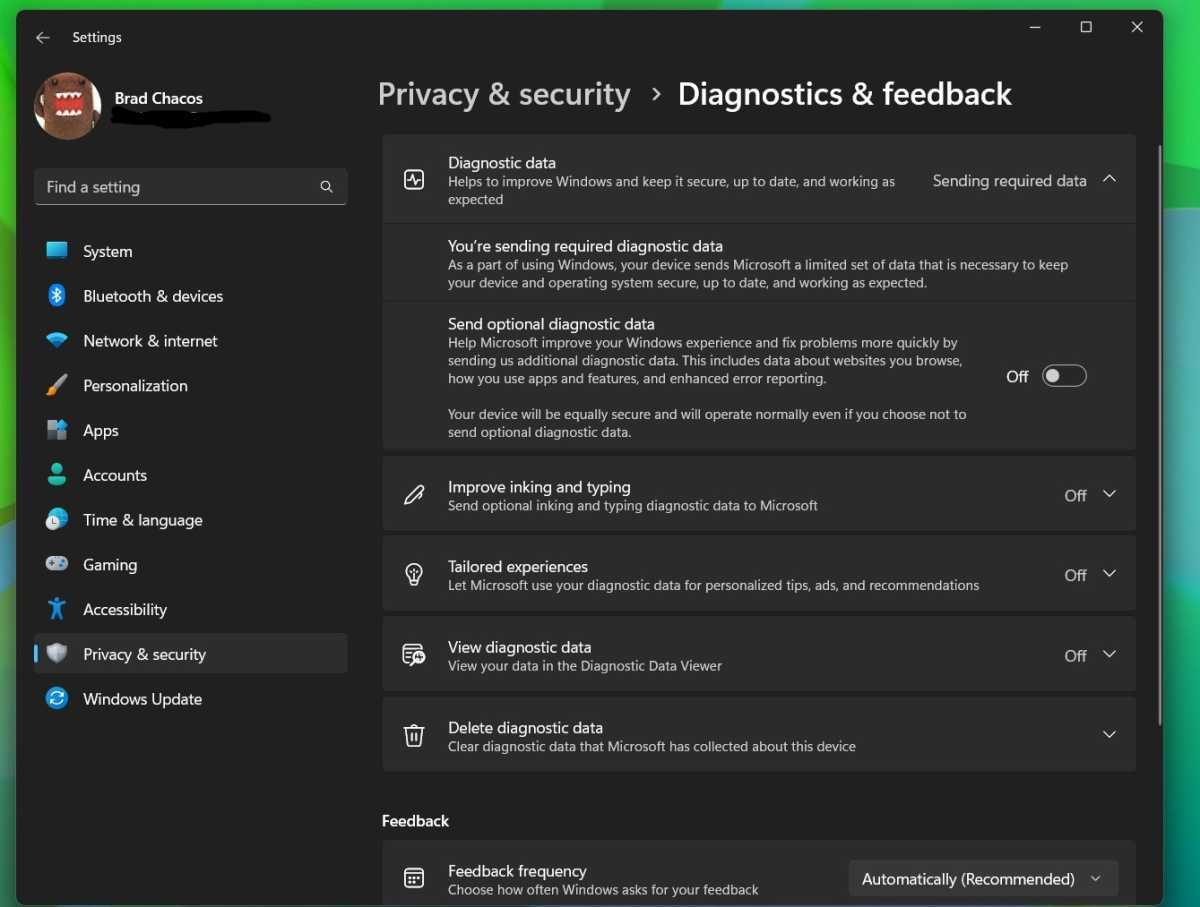Click the Bluetooth icon in sidebar
Screen dimensions: 1200x907
(57, 296)
